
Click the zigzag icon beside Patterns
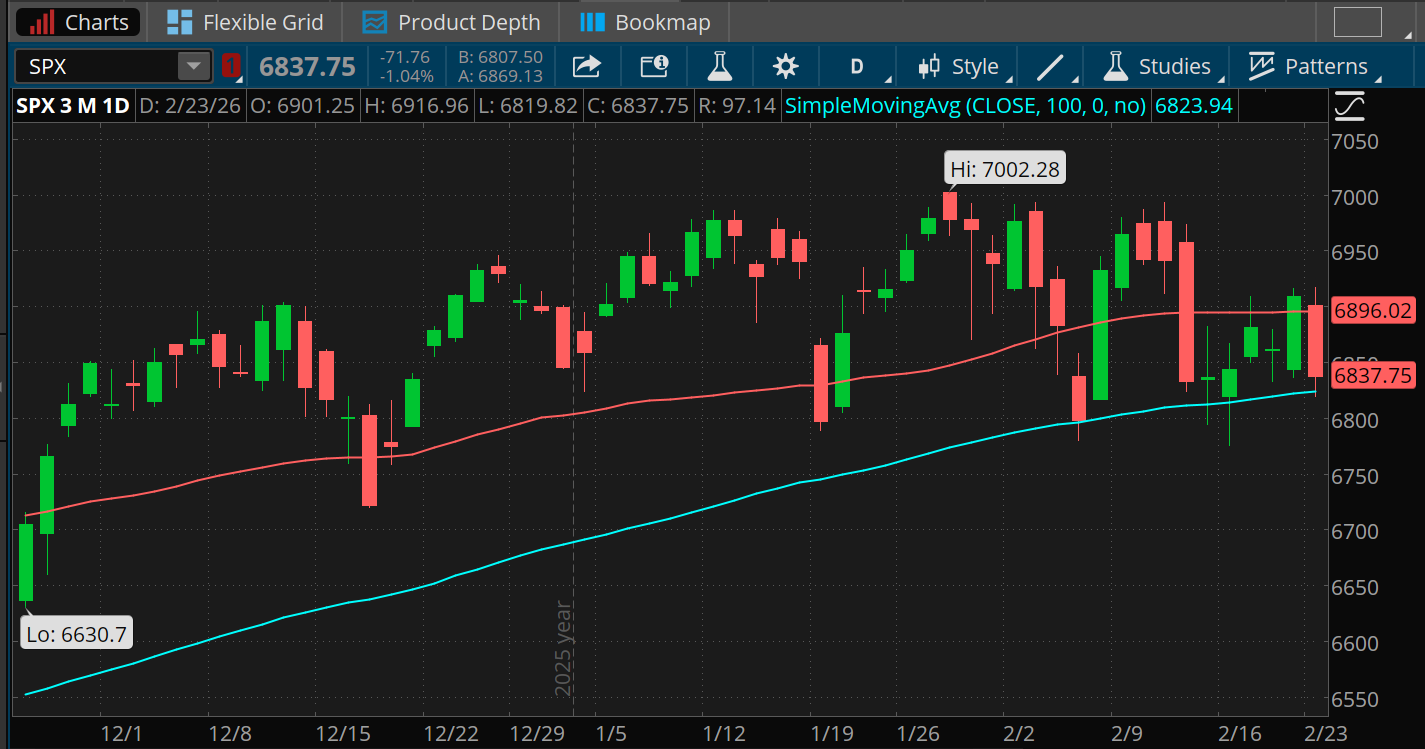click(1260, 66)
